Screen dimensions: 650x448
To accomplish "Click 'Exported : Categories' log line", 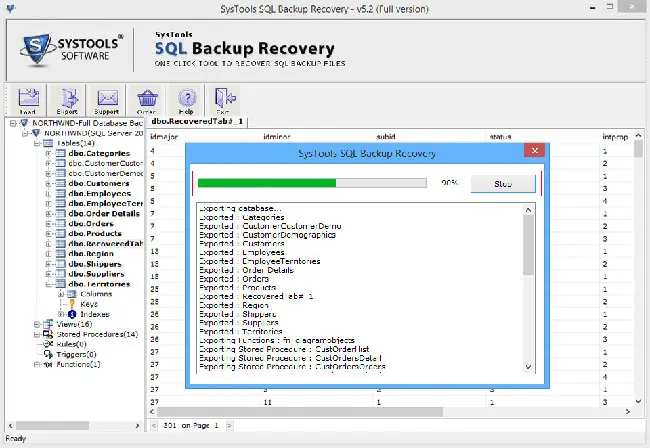I will tap(242, 217).
